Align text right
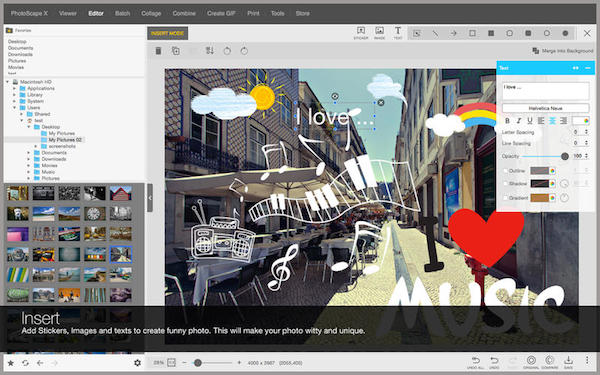This screenshot has height=375, width=600. (563, 121)
